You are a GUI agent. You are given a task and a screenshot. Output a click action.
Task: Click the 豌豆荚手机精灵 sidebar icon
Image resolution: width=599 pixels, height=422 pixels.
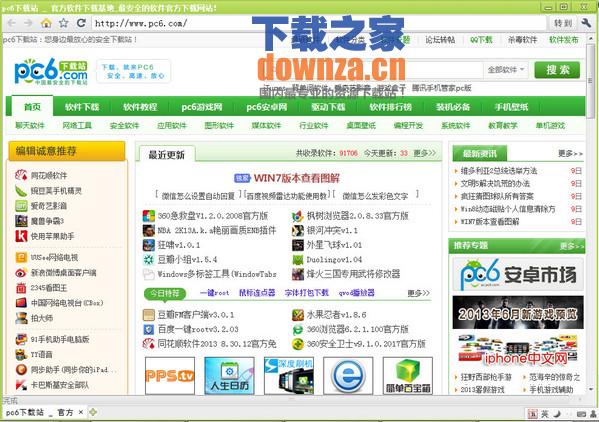pyautogui.click(x=21, y=191)
